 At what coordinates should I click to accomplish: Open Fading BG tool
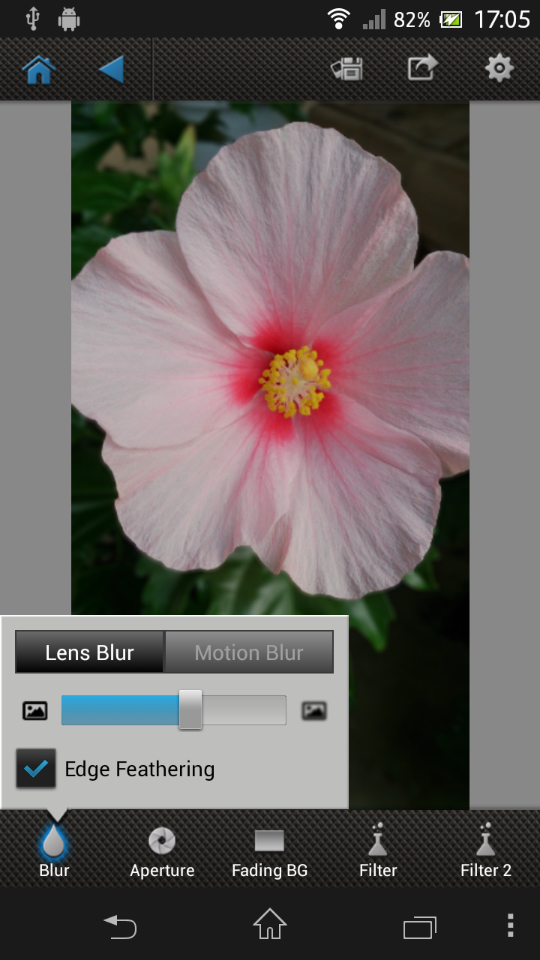click(269, 852)
